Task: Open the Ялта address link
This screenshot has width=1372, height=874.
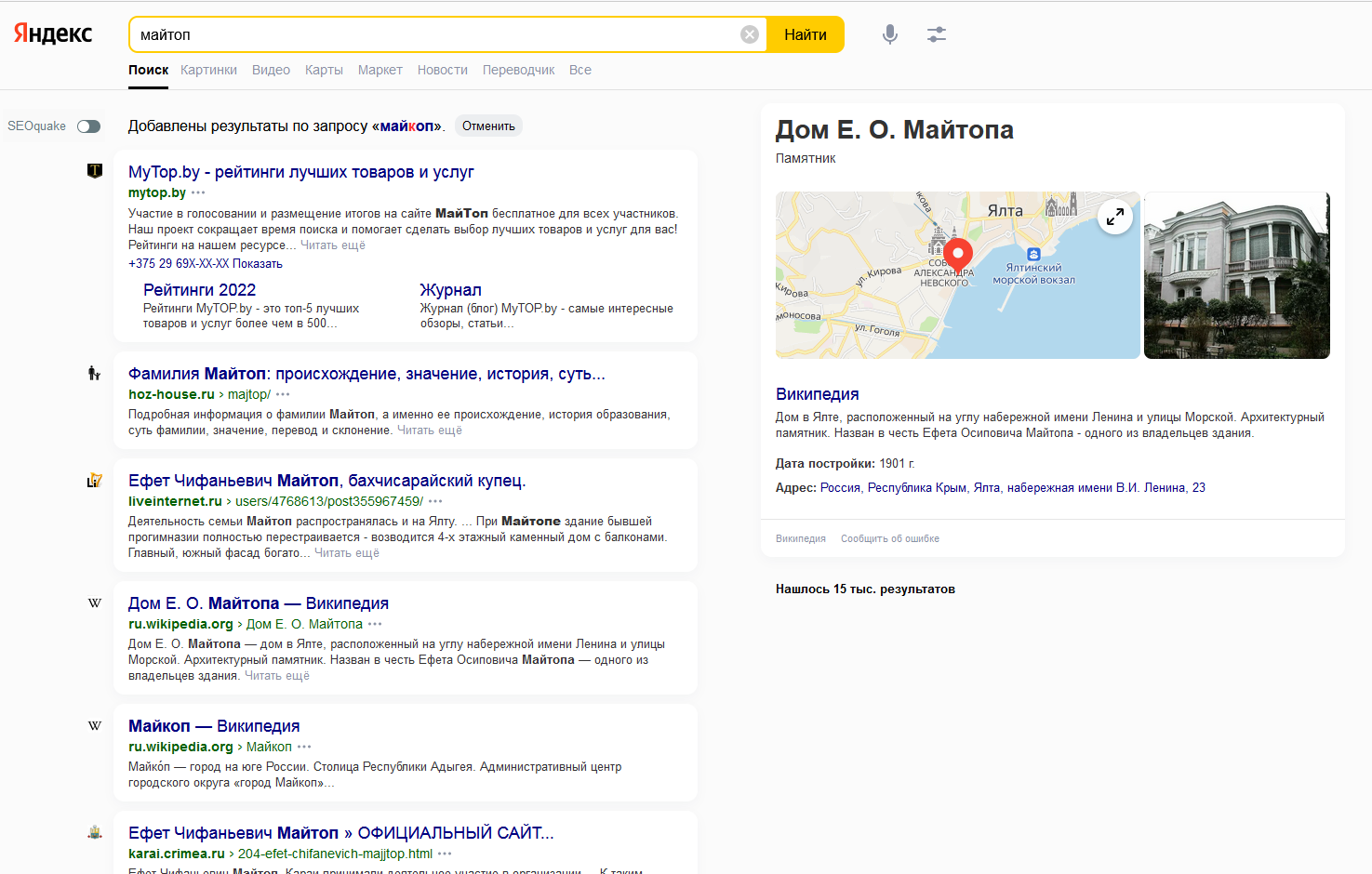Action: (987, 487)
